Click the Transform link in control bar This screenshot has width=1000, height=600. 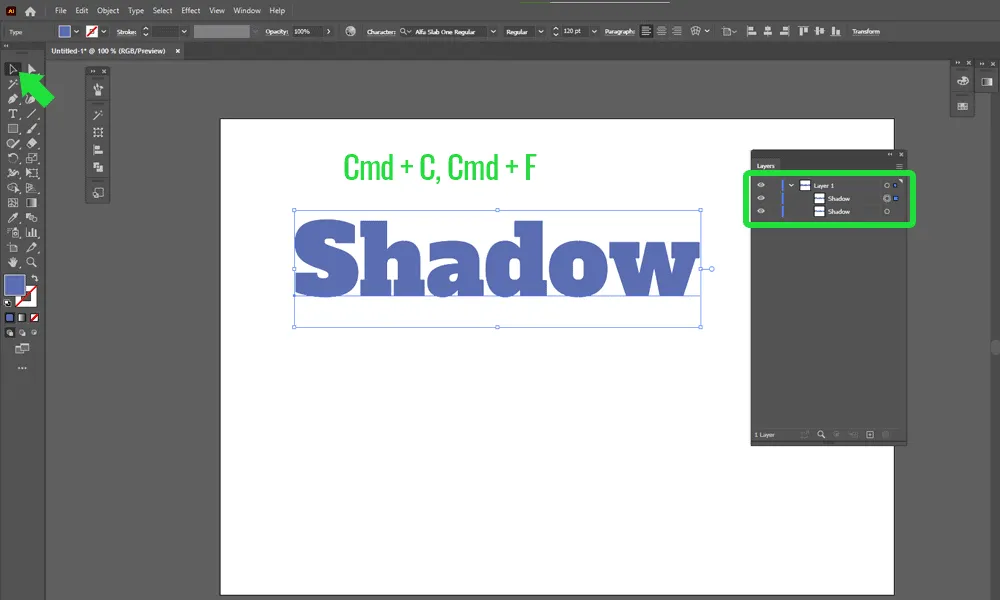click(x=865, y=31)
